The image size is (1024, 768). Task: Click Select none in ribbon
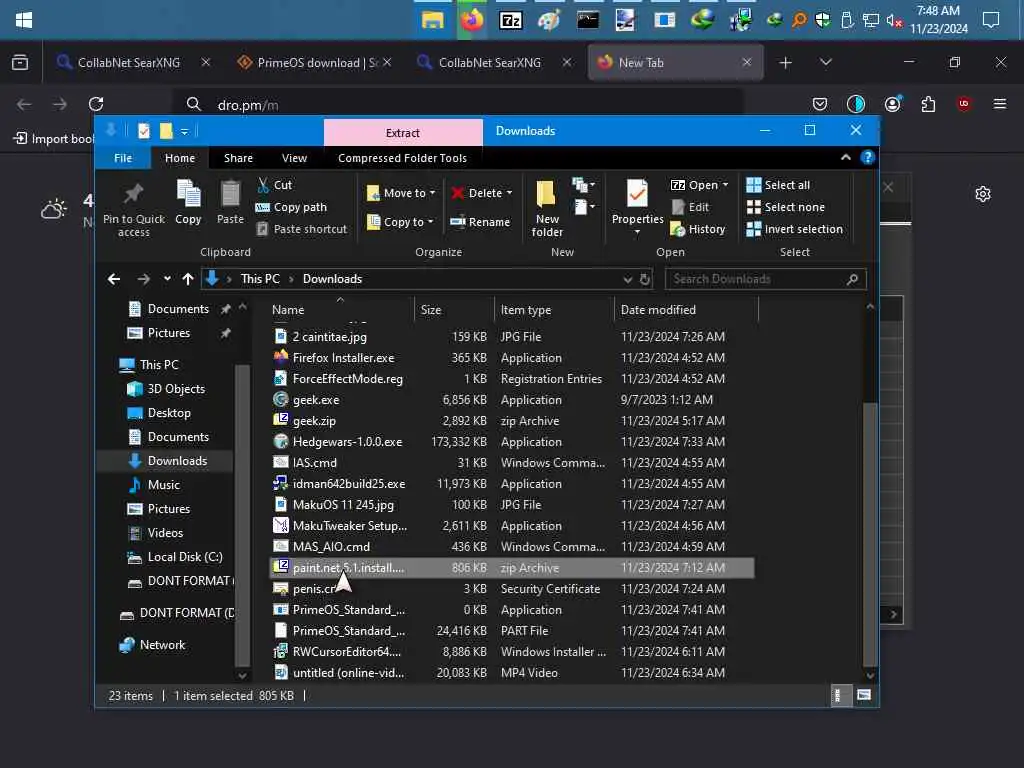786,207
